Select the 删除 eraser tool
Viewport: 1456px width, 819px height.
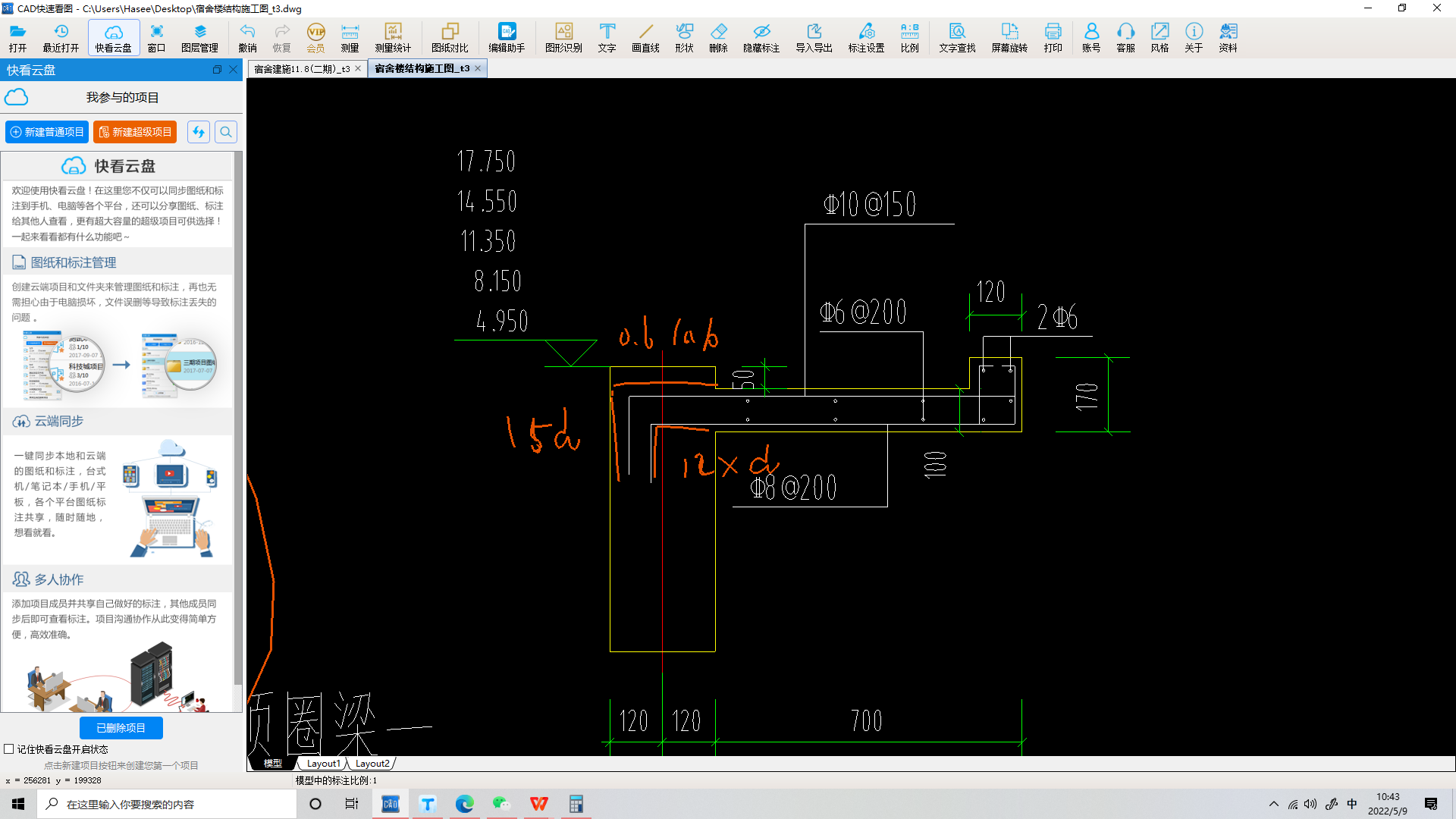718,37
